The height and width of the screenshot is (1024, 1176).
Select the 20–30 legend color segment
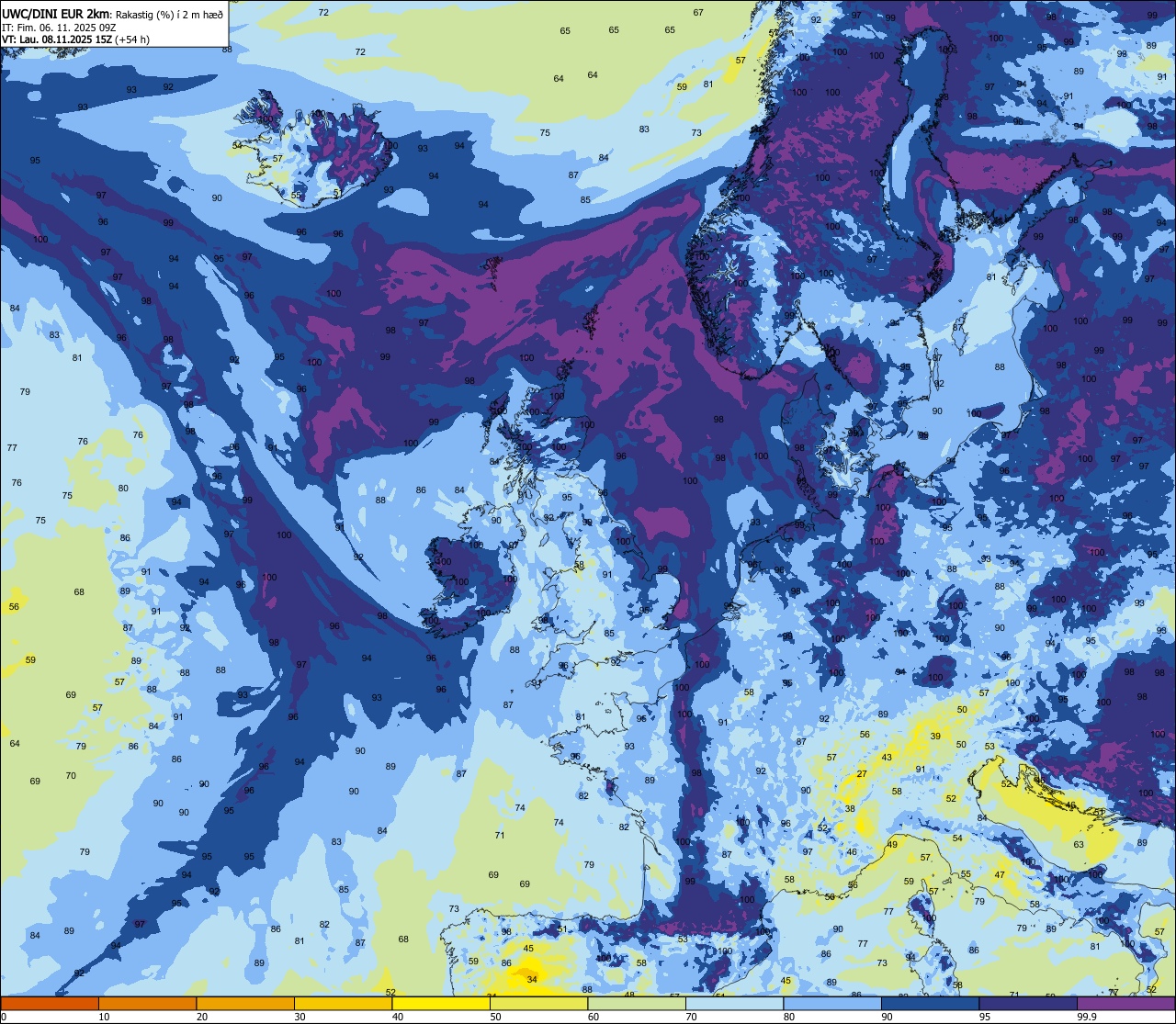[245, 1003]
